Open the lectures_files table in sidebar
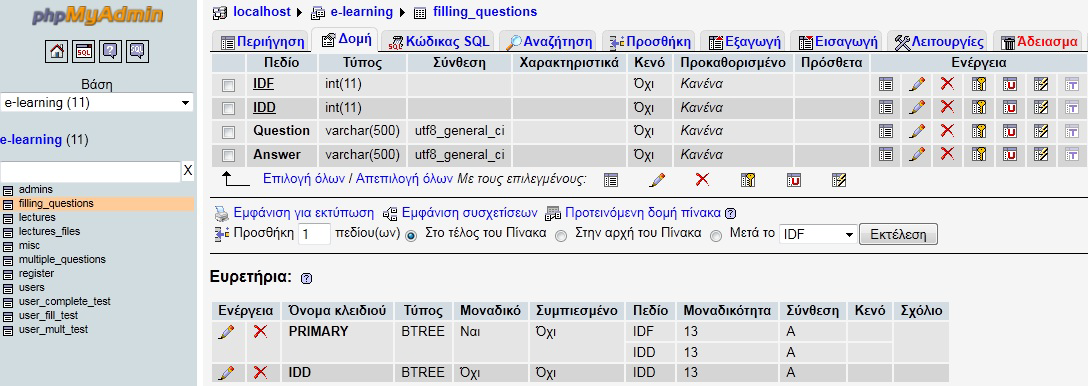Image resolution: width=1088 pixels, height=386 pixels. [x=49, y=231]
